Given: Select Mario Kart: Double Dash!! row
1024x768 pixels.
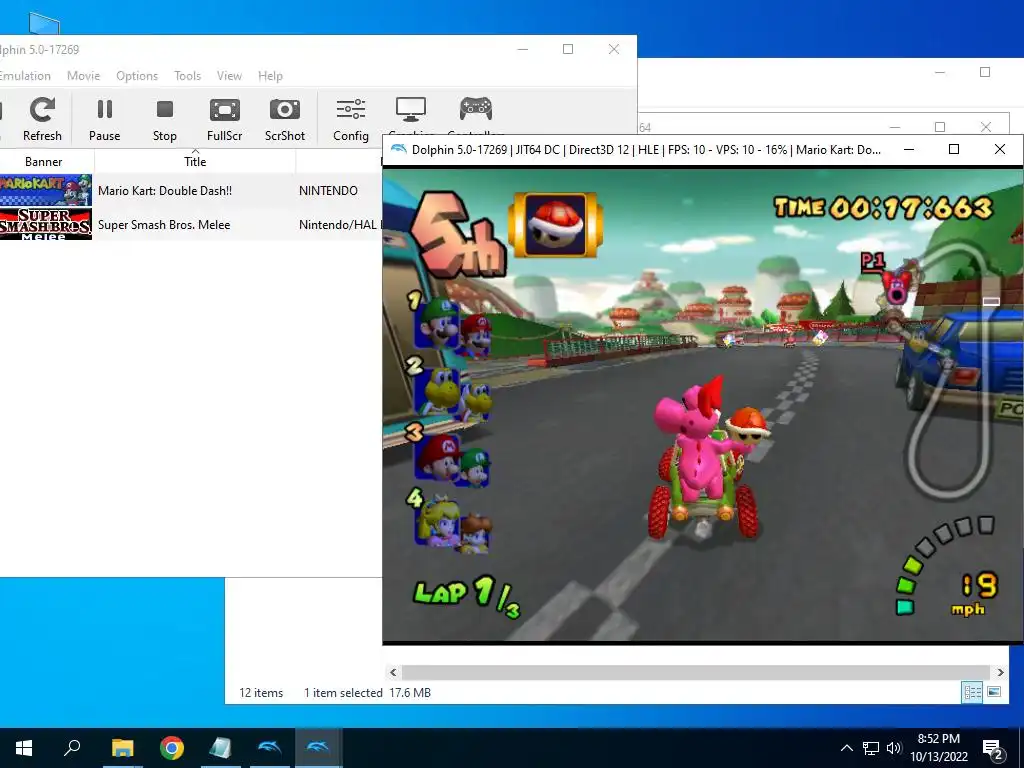Looking at the screenshot, I should 191,191.
